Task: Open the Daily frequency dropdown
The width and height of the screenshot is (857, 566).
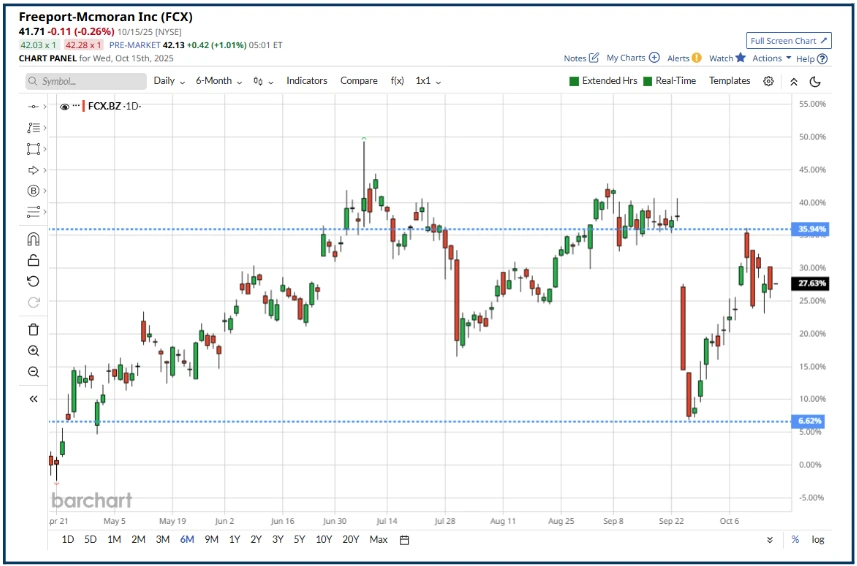Action: pyautogui.click(x=169, y=81)
